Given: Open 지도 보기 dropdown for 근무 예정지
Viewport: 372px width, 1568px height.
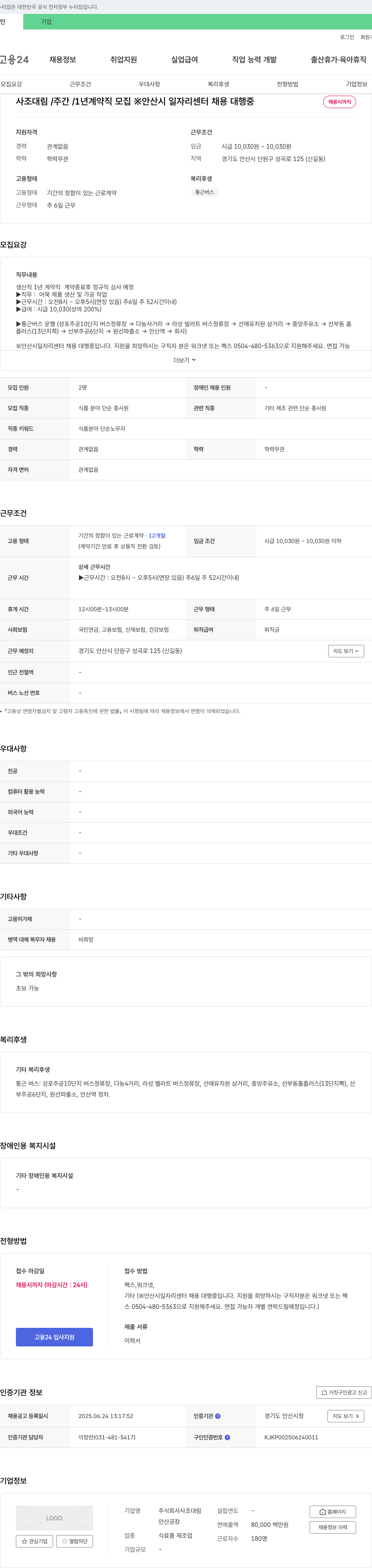Looking at the screenshot, I should click(346, 651).
